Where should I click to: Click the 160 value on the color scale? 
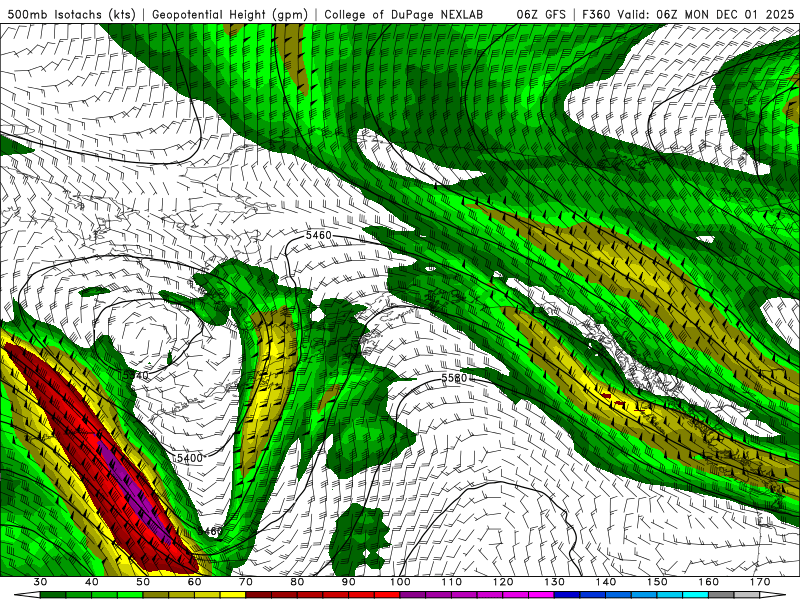coord(709,582)
